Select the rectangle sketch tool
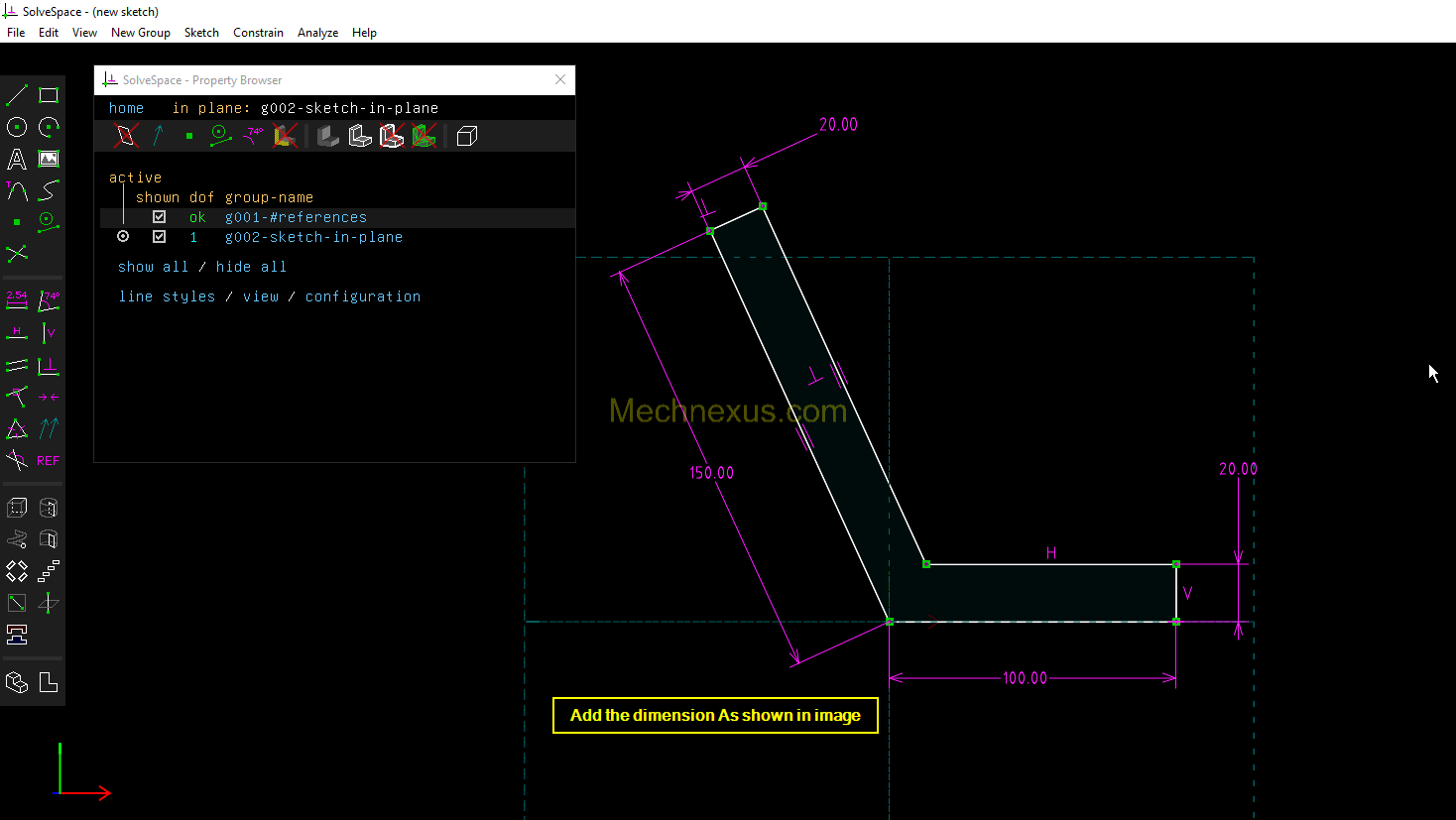Viewport: 1456px width, 820px height. coord(49,95)
